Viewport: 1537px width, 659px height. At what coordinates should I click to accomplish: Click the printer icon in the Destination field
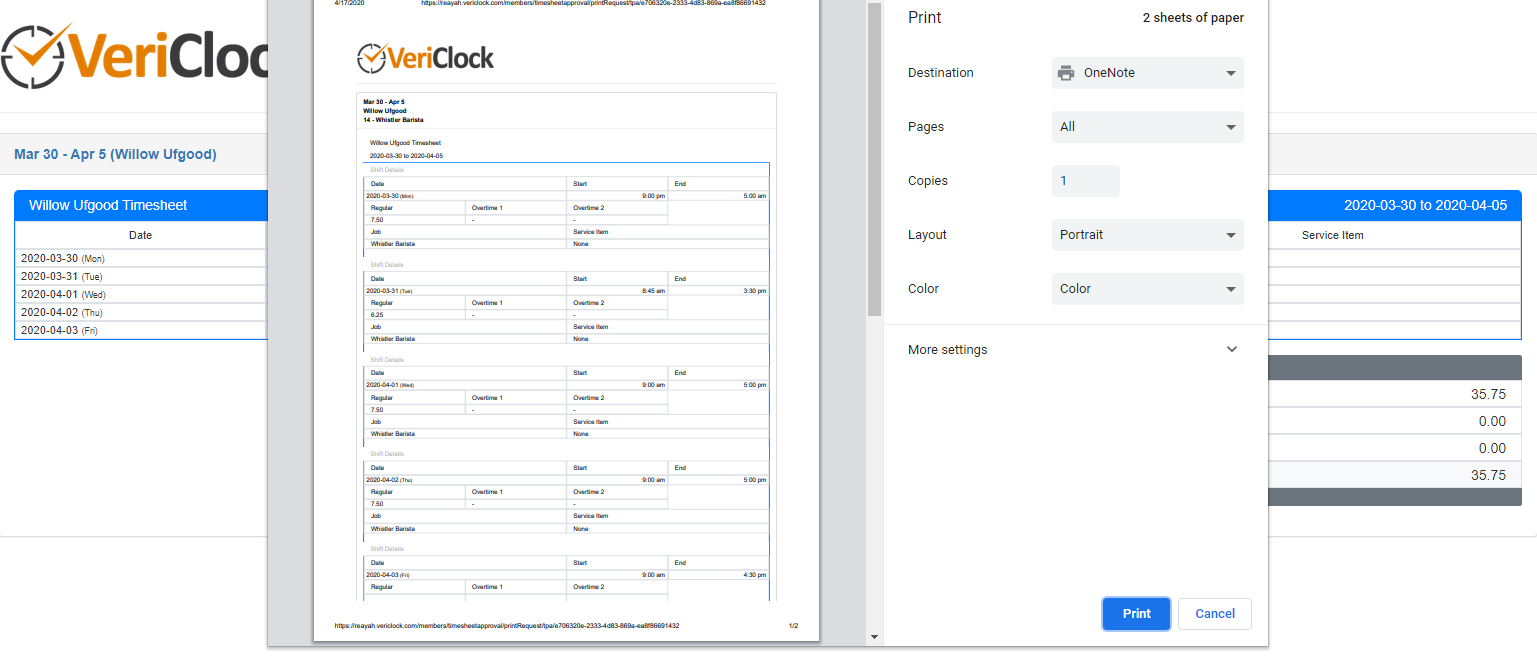(1066, 73)
